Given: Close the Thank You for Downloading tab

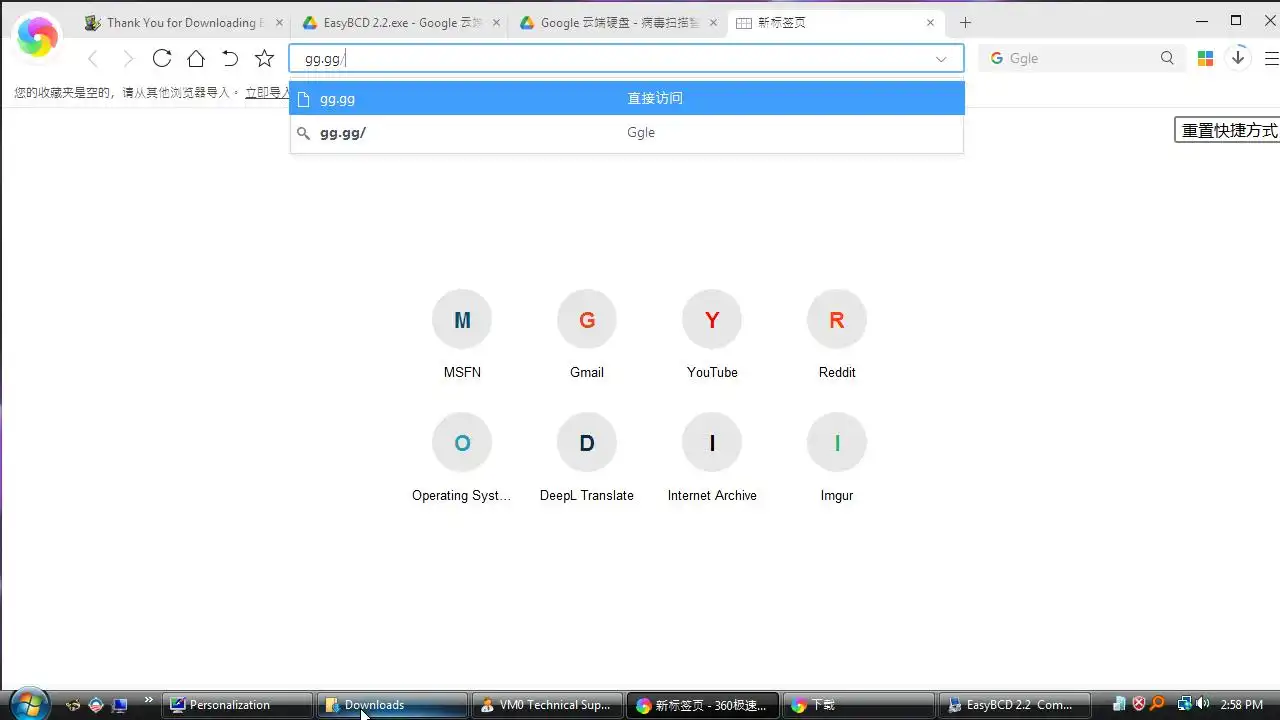Looking at the screenshot, I should (x=278, y=22).
